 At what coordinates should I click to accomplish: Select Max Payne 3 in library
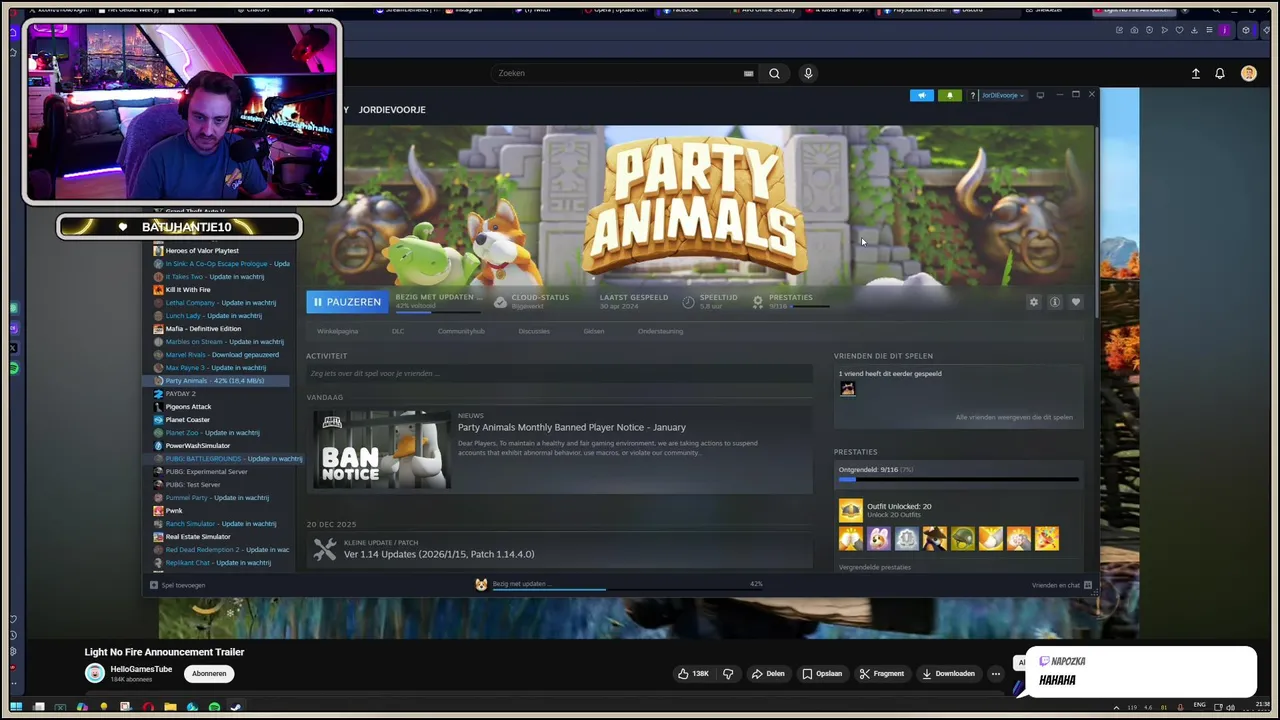(x=216, y=368)
